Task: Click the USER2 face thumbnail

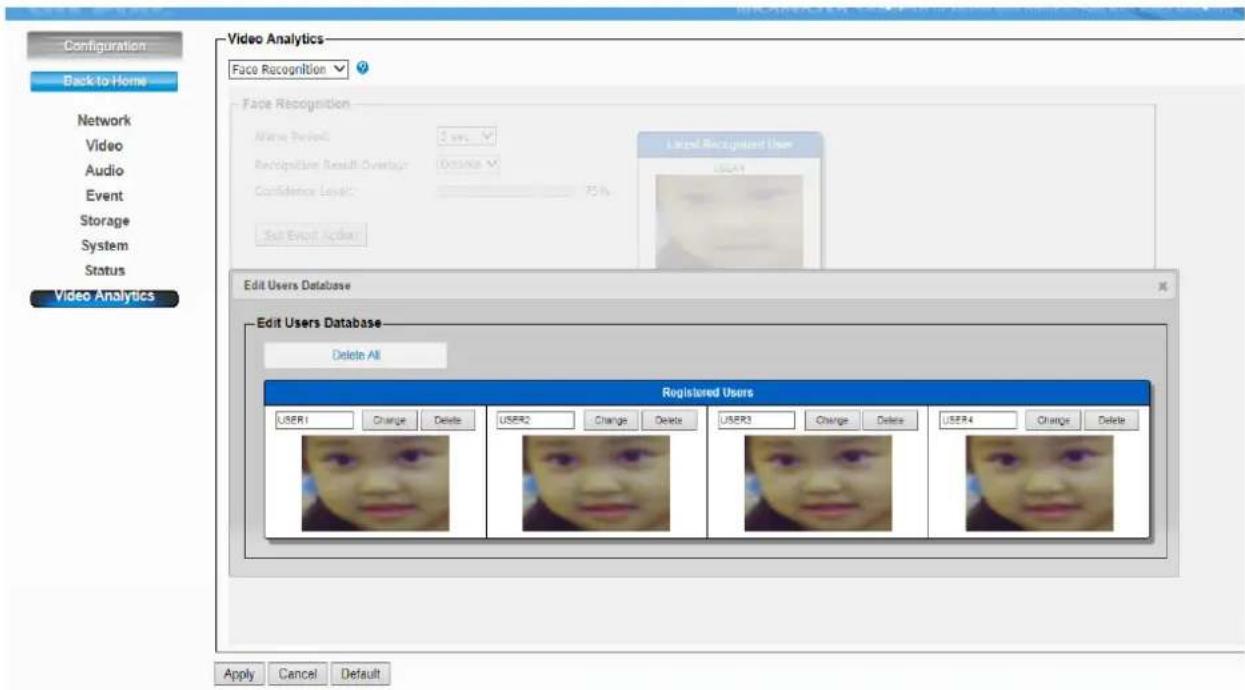Action: pyautogui.click(x=596, y=482)
